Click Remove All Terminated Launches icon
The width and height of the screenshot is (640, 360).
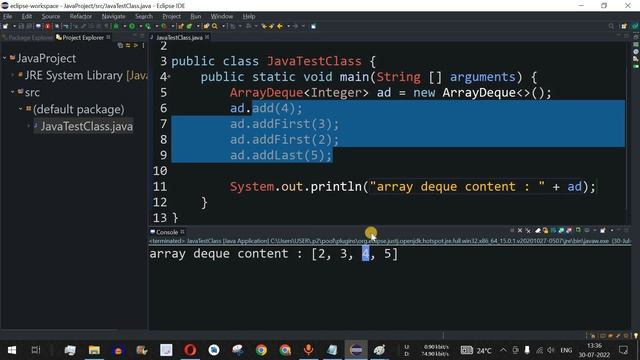point(528,231)
